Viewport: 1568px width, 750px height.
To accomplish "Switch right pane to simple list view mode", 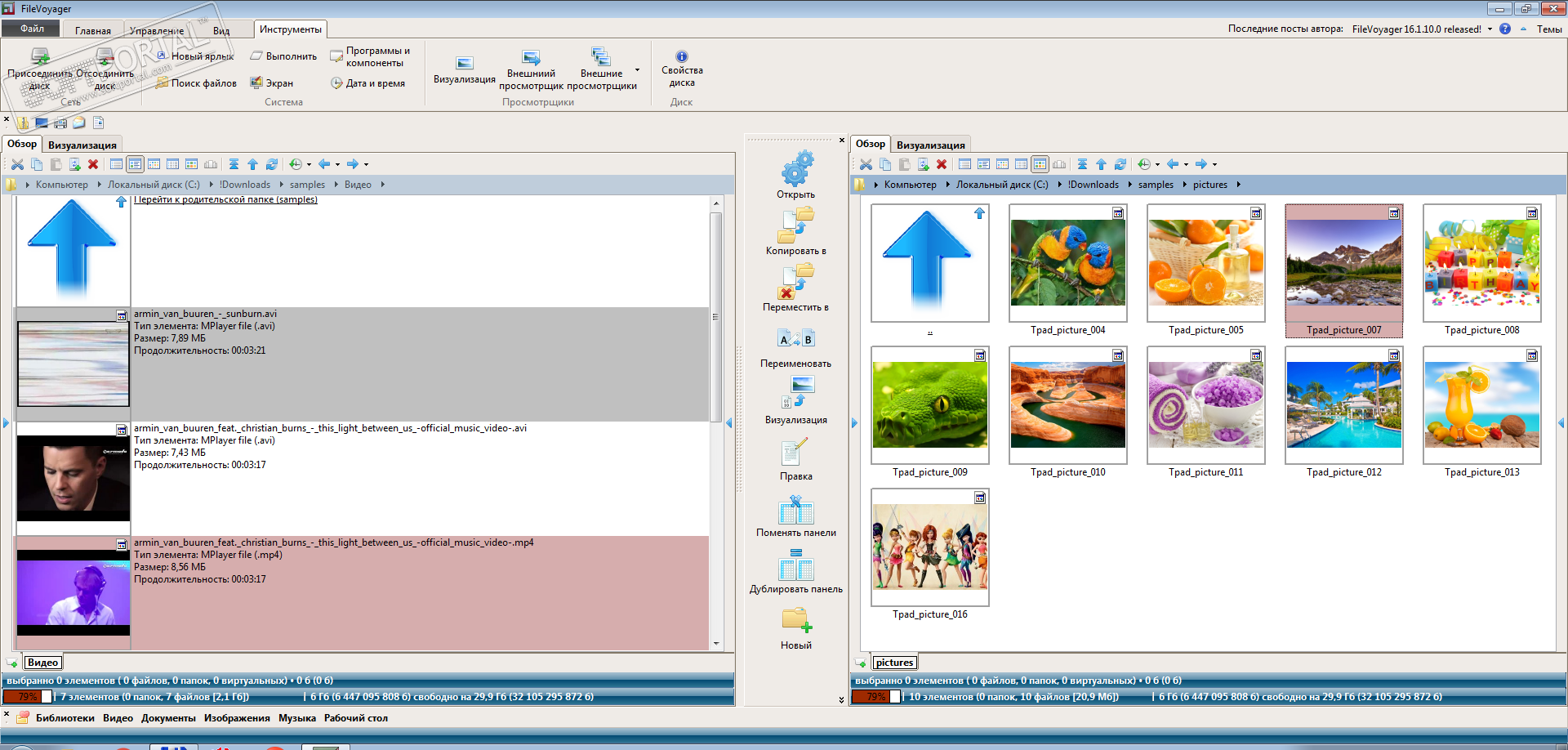I will 964,164.
